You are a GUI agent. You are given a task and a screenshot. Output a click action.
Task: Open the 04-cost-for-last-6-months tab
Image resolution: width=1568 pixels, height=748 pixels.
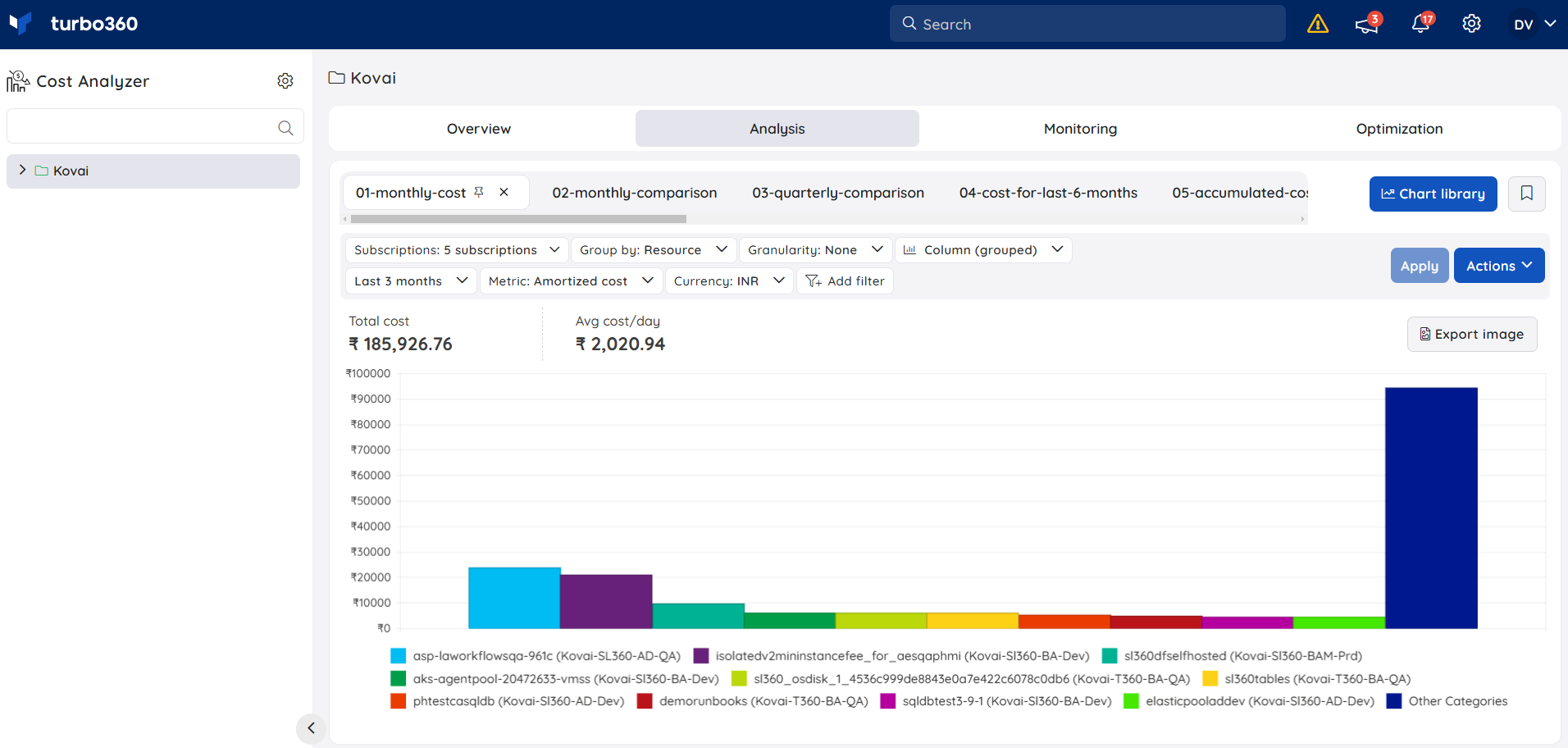tap(1048, 193)
